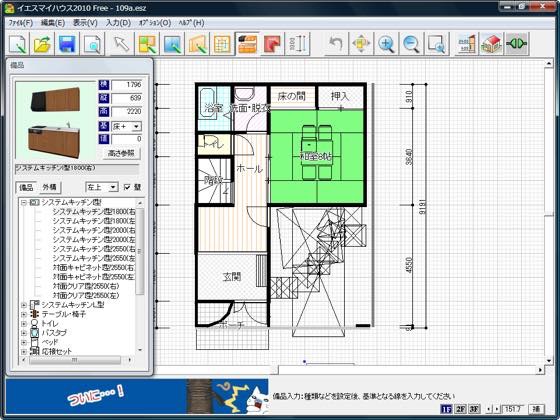This screenshot has height=420, width=560.
Task: Click the Print preview toolbar icon
Action: tap(92, 44)
